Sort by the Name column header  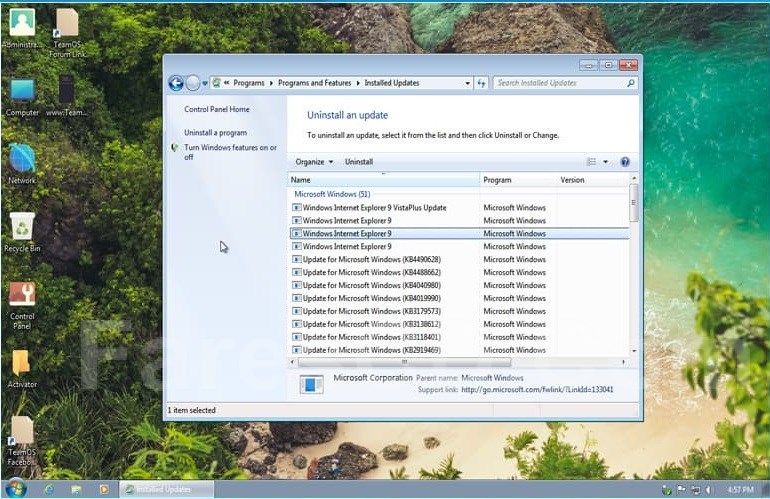tap(384, 180)
